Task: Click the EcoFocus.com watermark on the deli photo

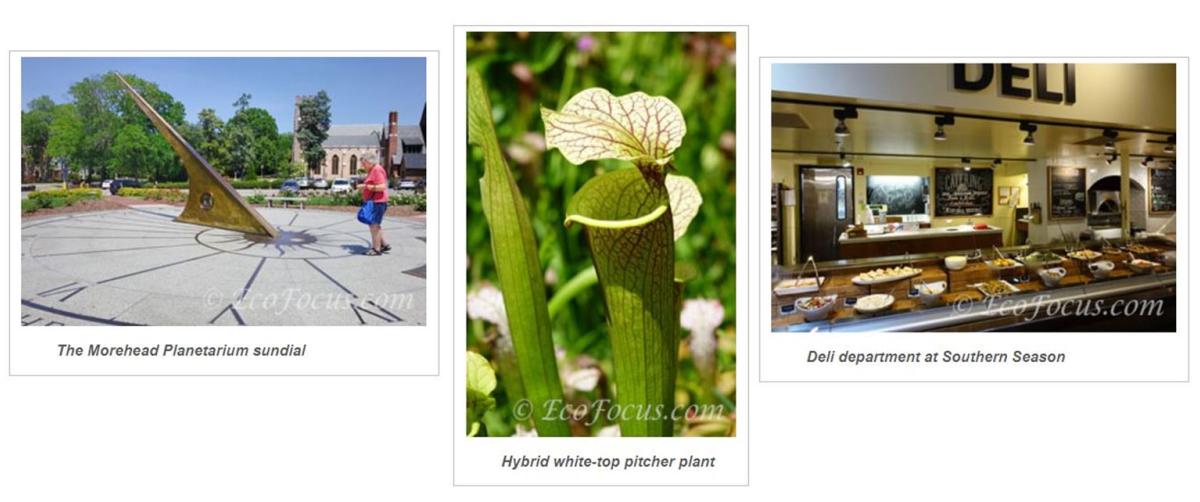Action: [x=1060, y=306]
